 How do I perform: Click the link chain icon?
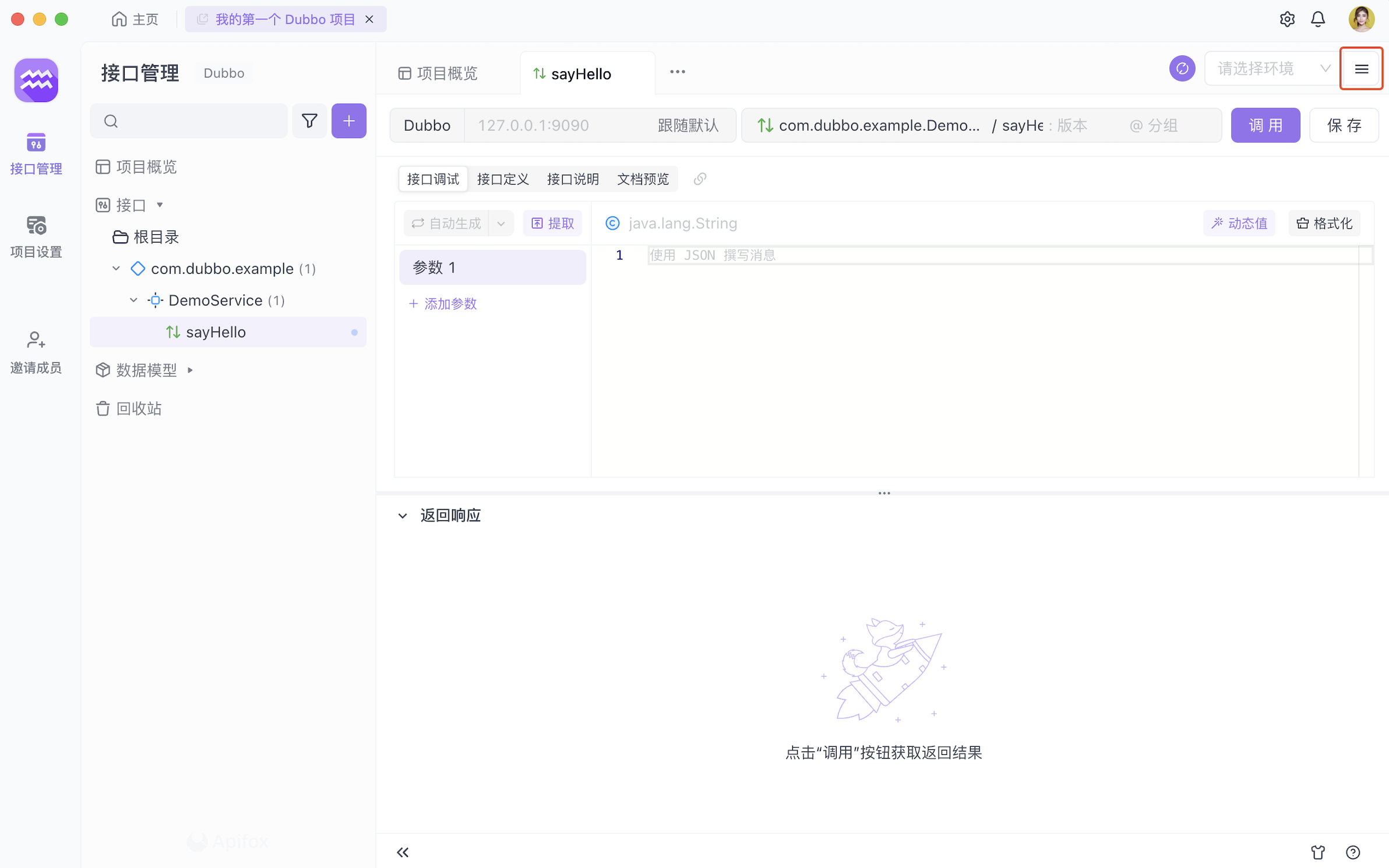(700, 179)
